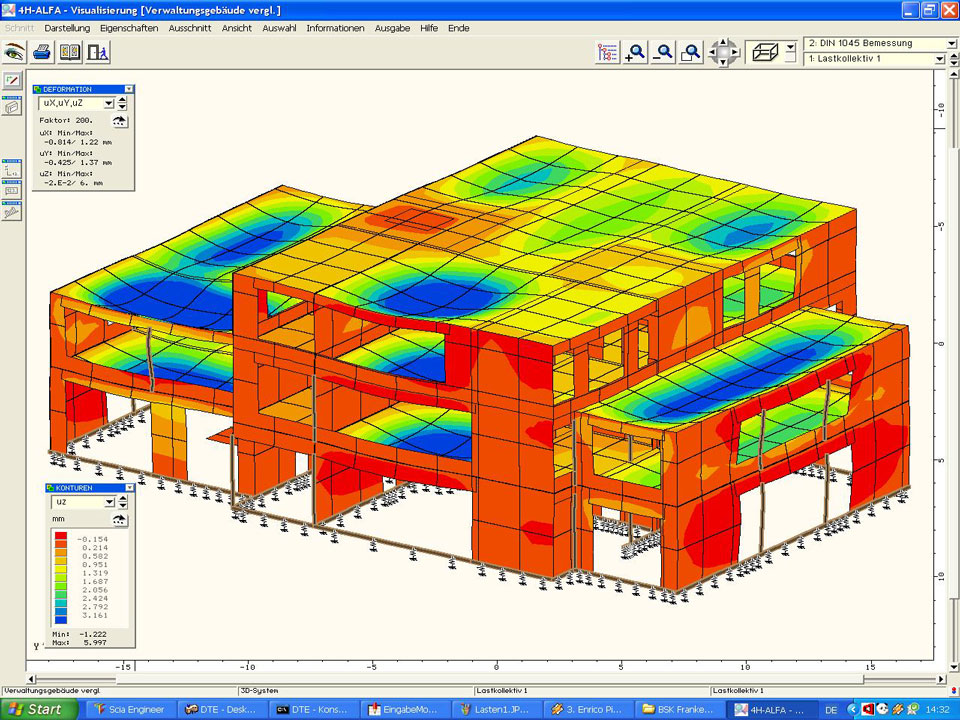
Task: Open the Informationen menu
Action: [335, 28]
